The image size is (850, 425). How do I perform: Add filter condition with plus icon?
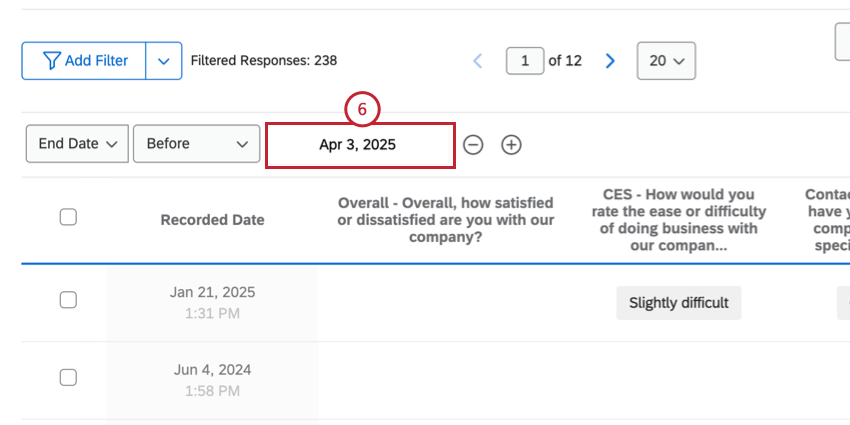(x=511, y=145)
